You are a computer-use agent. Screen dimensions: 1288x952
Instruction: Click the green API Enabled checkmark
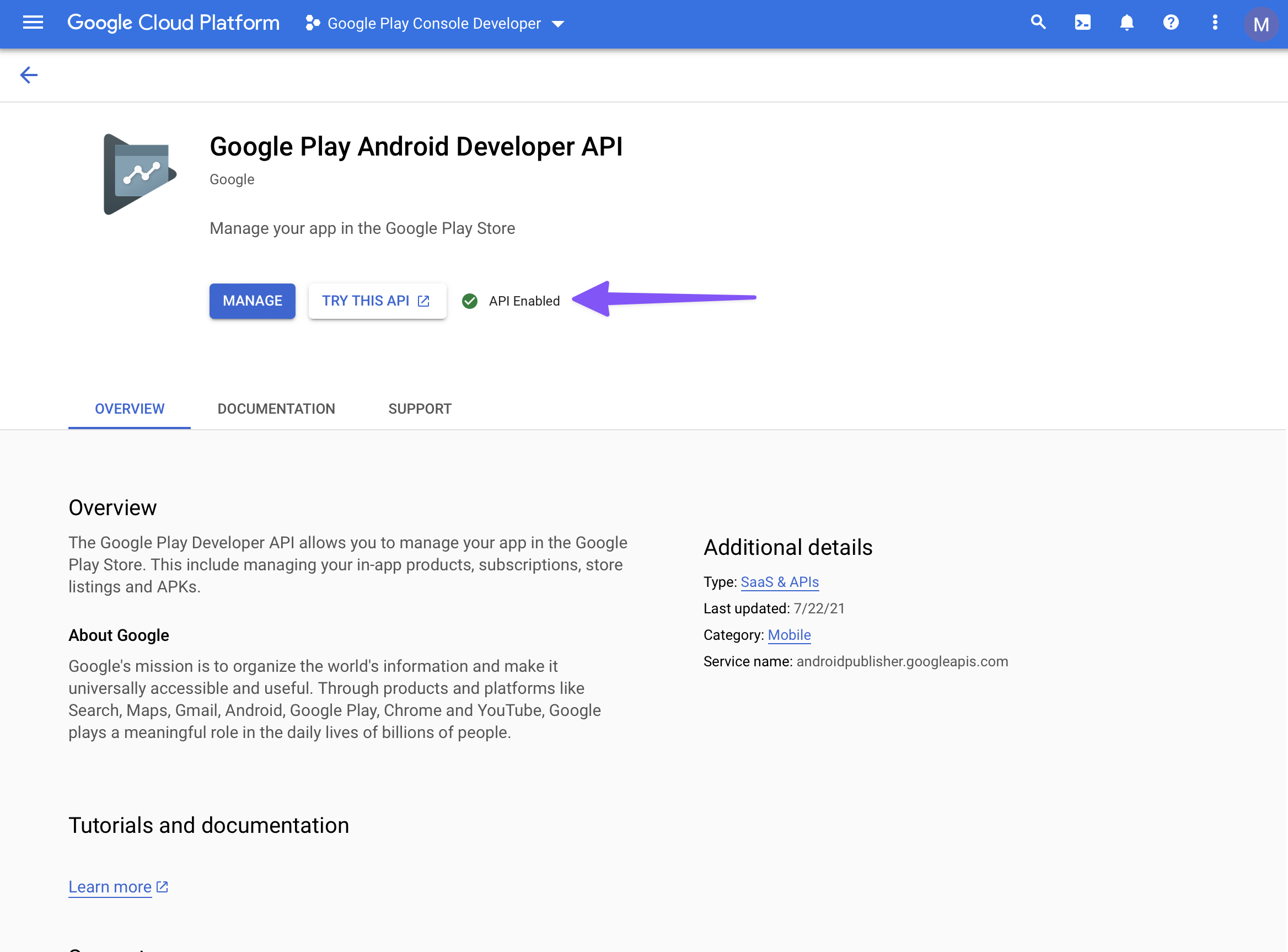pyautogui.click(x=470, y=301)
